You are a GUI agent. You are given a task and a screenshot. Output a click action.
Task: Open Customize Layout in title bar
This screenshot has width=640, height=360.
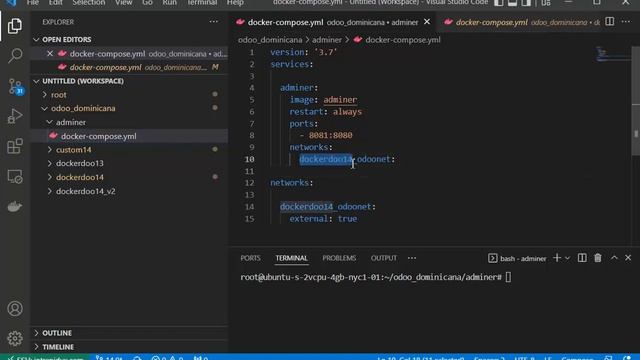[546, 2]
